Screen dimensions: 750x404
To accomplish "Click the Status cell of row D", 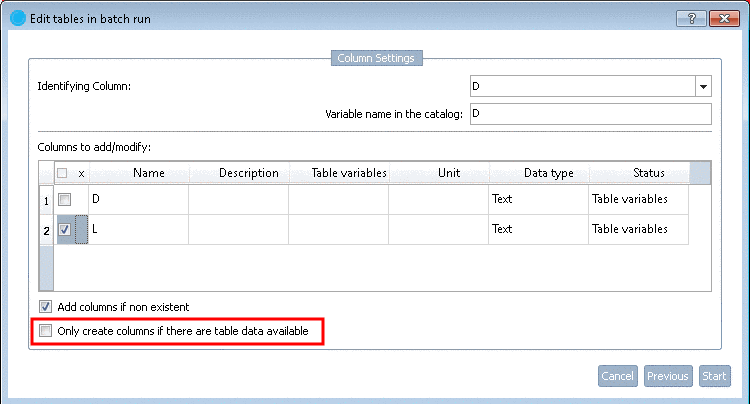I will pos(638,199).
